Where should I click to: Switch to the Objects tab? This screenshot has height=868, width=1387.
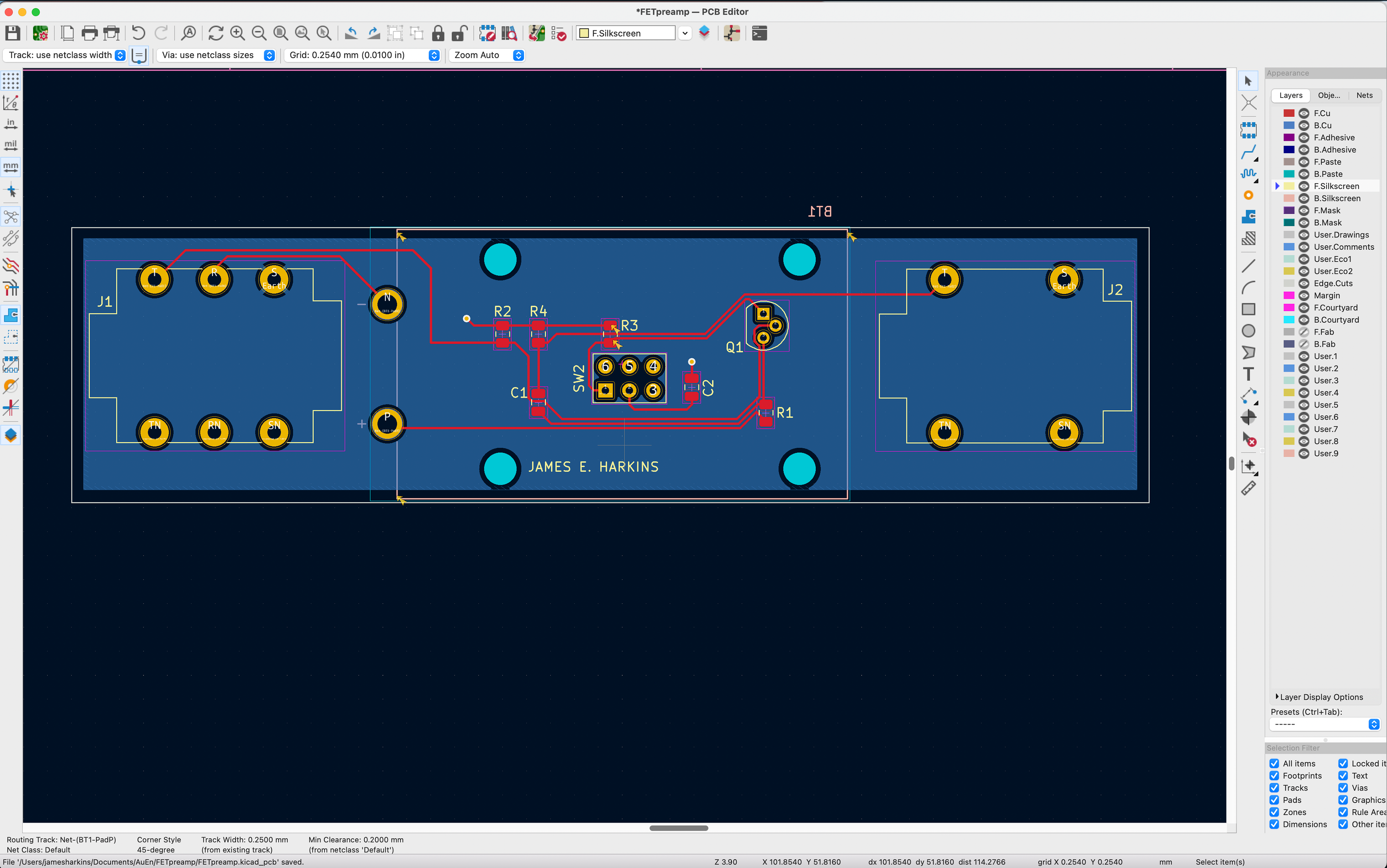coord(1328,95)
